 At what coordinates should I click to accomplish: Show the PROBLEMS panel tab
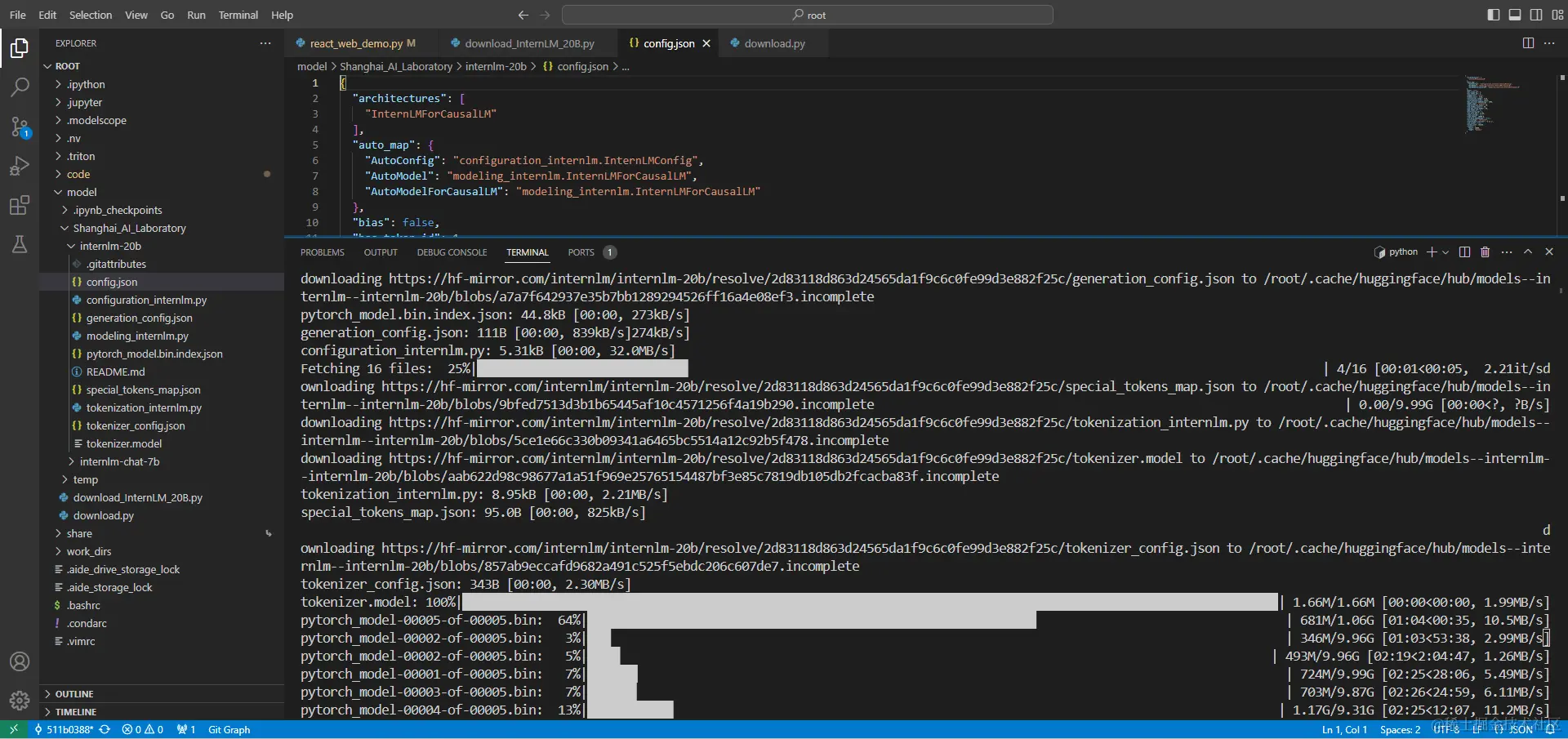click(x=323, y=252)
